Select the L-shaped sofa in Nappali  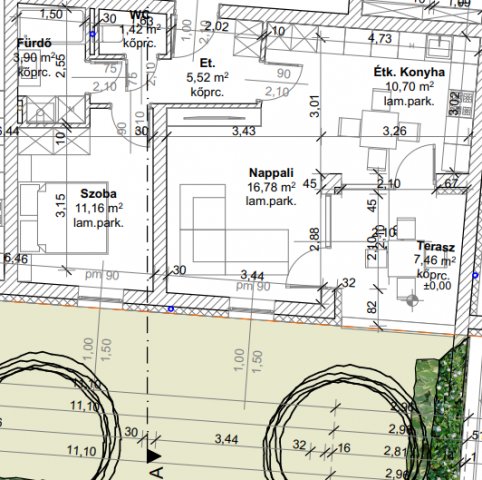(234, 229)
